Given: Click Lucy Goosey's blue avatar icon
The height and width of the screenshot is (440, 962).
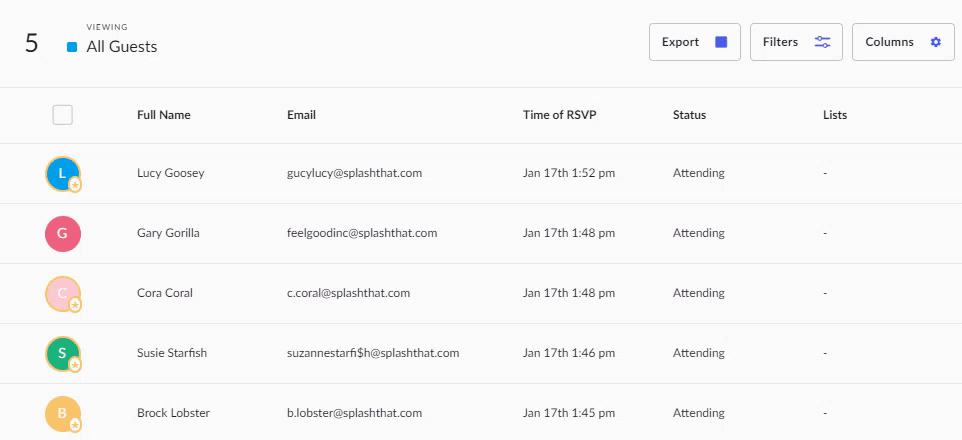Looking at the screenshot, I should (x=63, y=174).
